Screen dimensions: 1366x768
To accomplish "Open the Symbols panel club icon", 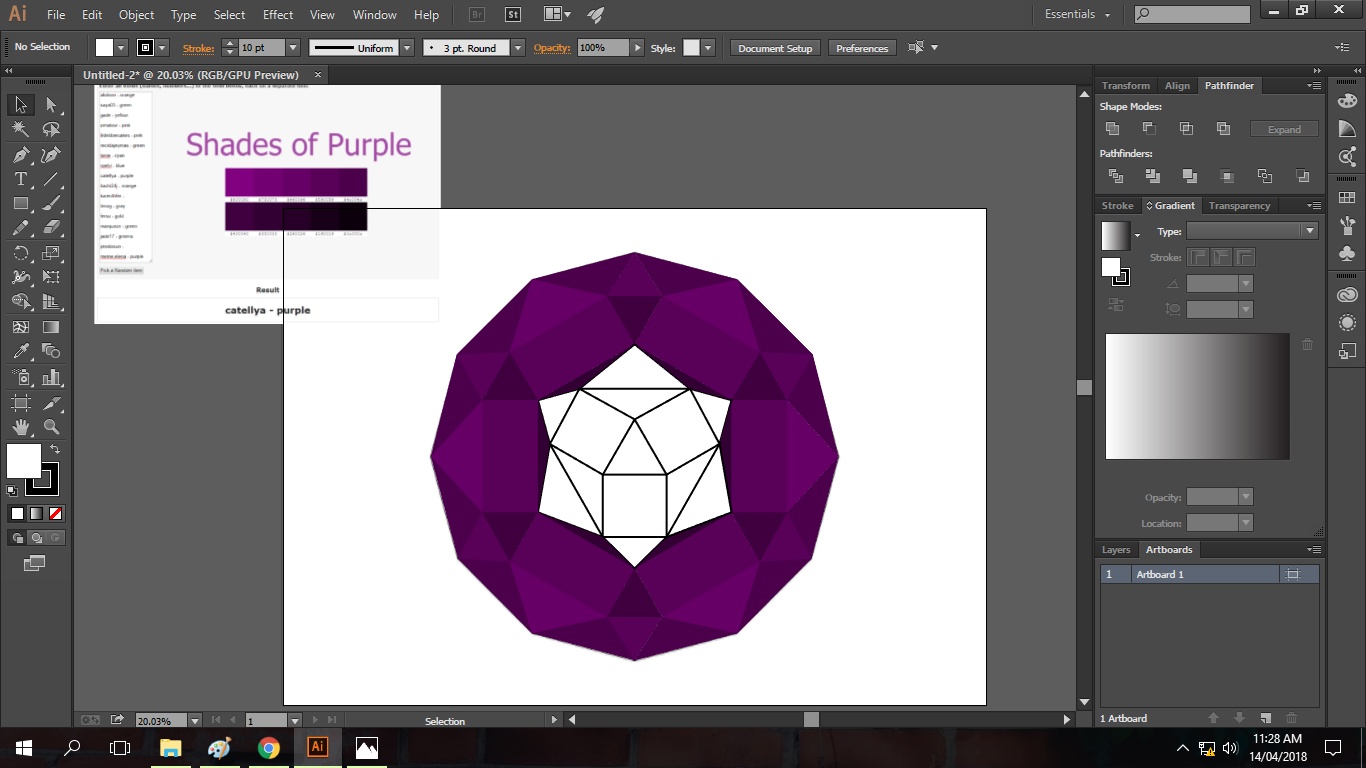I will click(1347, 254).
